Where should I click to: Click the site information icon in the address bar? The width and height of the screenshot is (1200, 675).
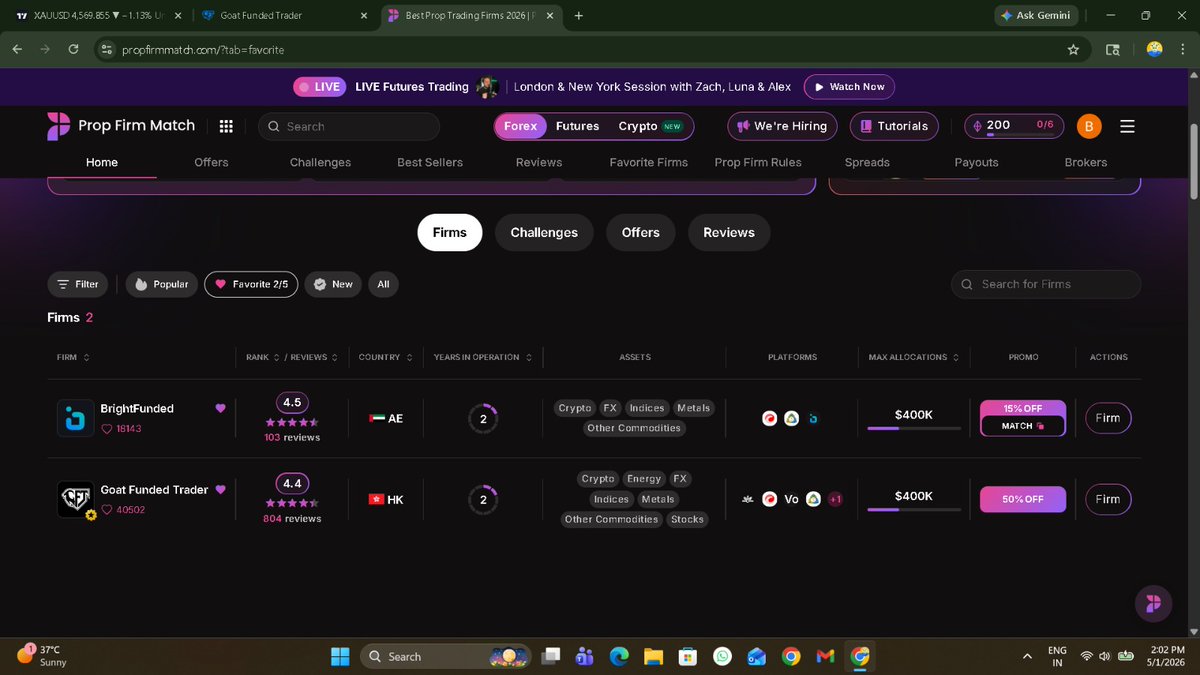click(107, 49)
